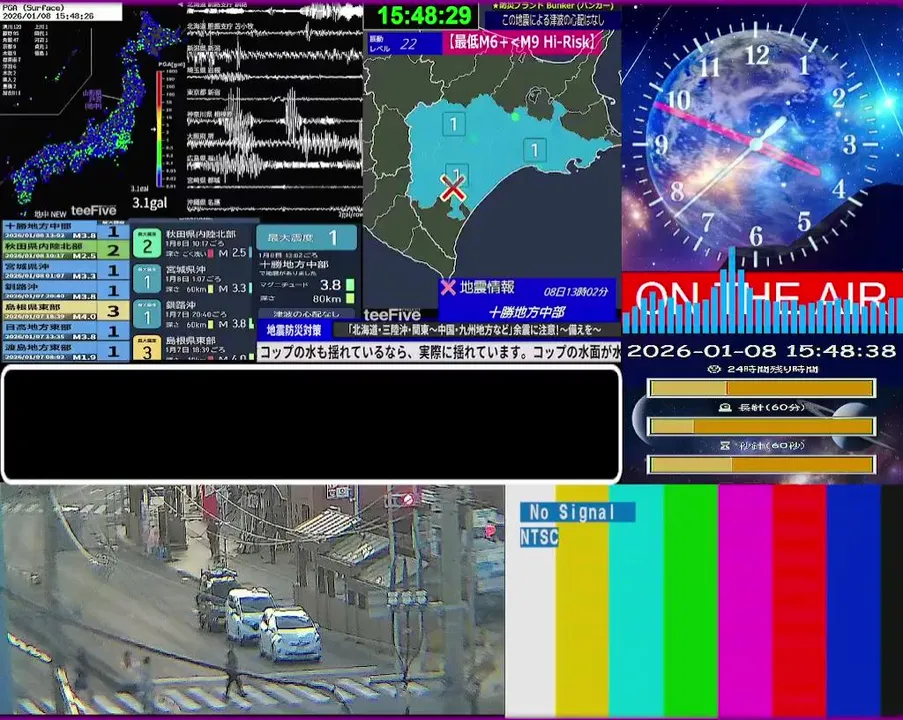Click the 秒針(60秒) progress bar
Image resolution: width=903 pixels, height=720 pixels.
pyautogui.click(x=762, y=464)
